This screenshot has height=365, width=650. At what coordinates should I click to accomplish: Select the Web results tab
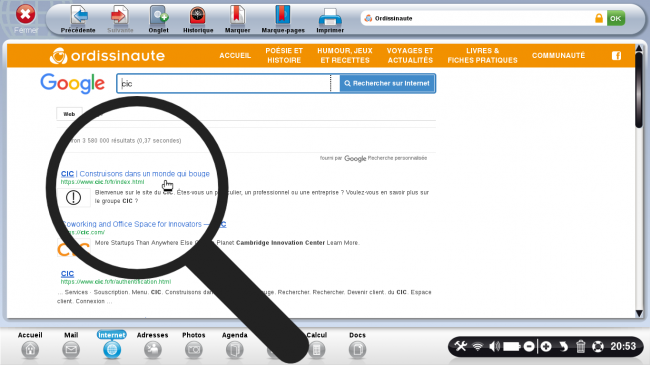[x=69, y=114]
